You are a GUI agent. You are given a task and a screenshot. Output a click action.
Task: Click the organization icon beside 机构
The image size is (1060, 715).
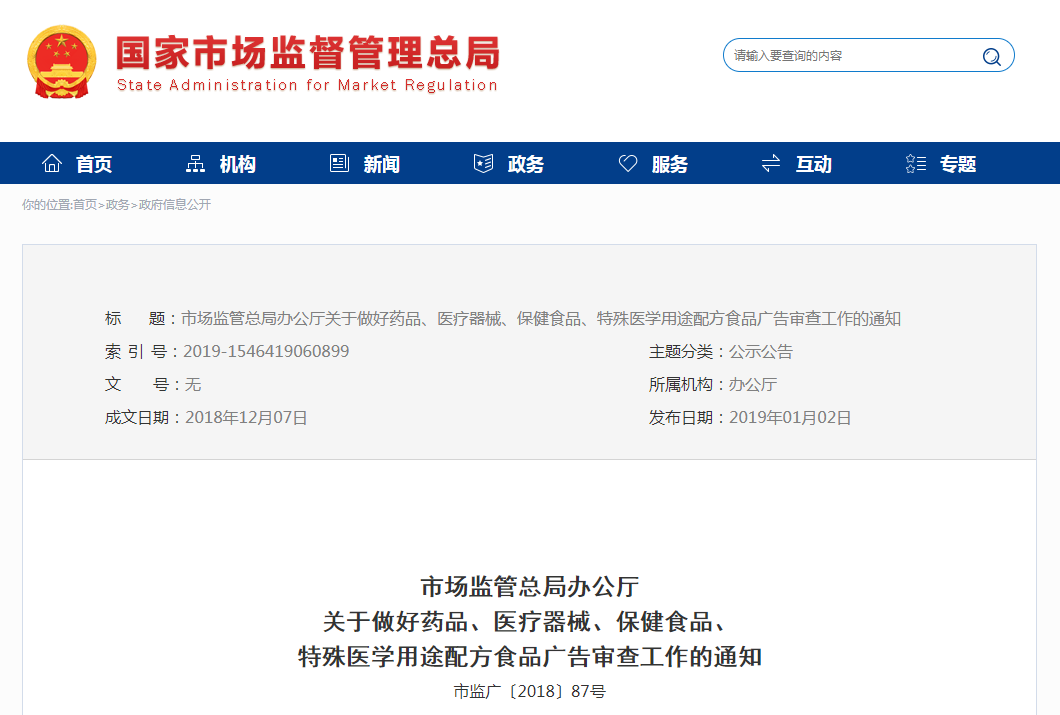196,163
